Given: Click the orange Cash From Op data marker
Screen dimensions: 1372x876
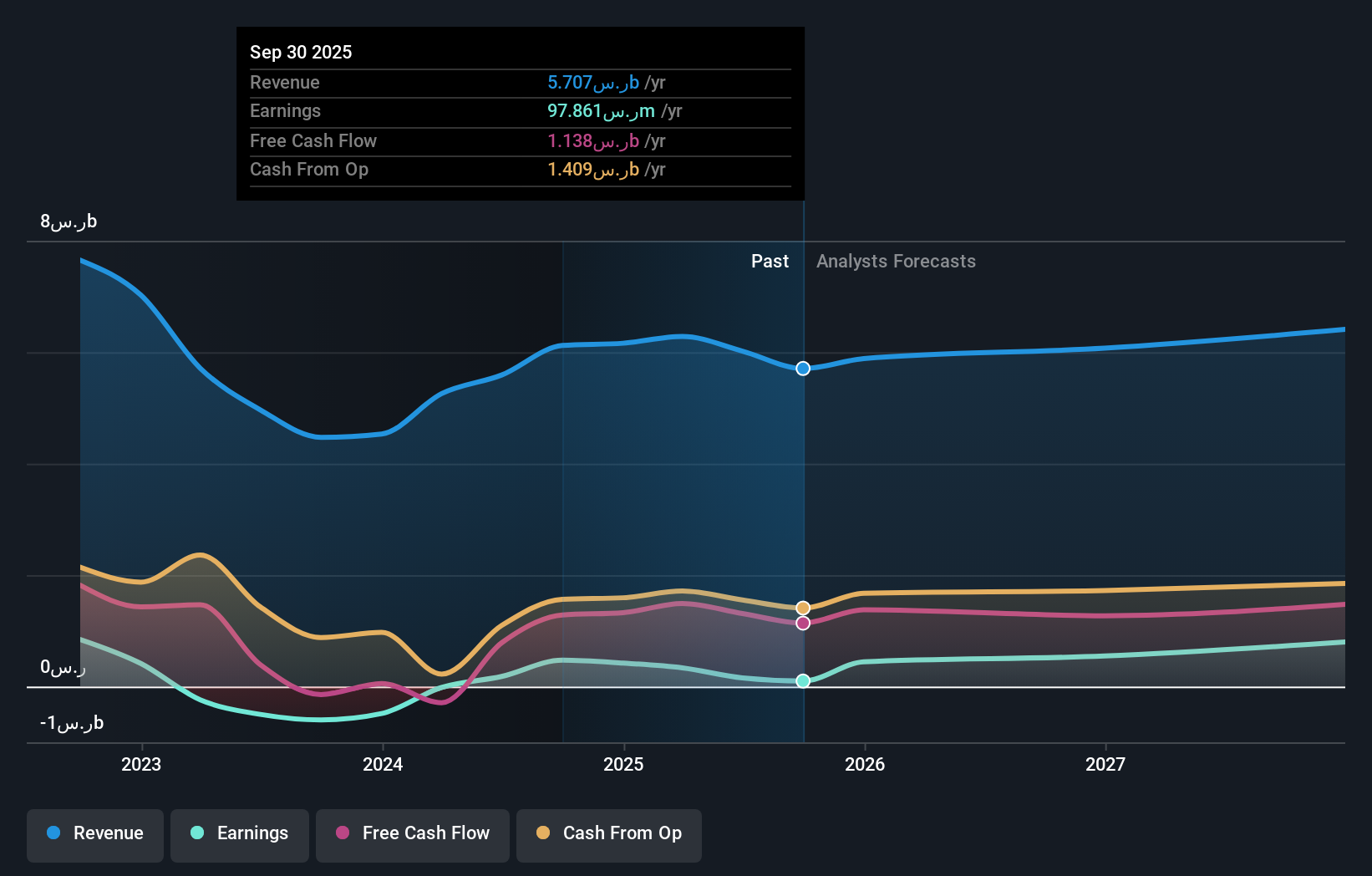Looking at the screenshot, I should click(x=802, y=607).
